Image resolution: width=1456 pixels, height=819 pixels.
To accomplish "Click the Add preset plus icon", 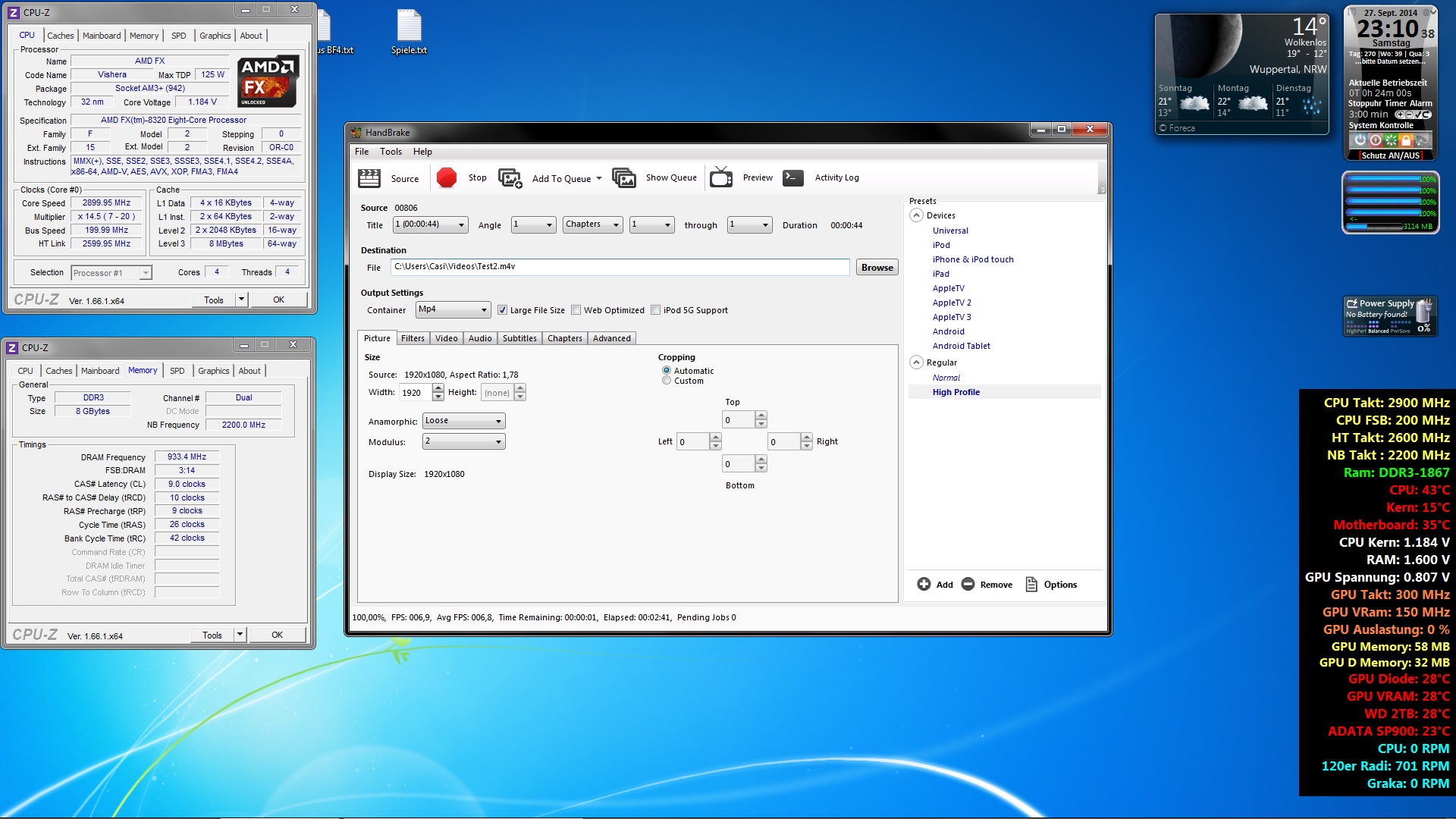I will pyautogui.click(x=924, y=584).
